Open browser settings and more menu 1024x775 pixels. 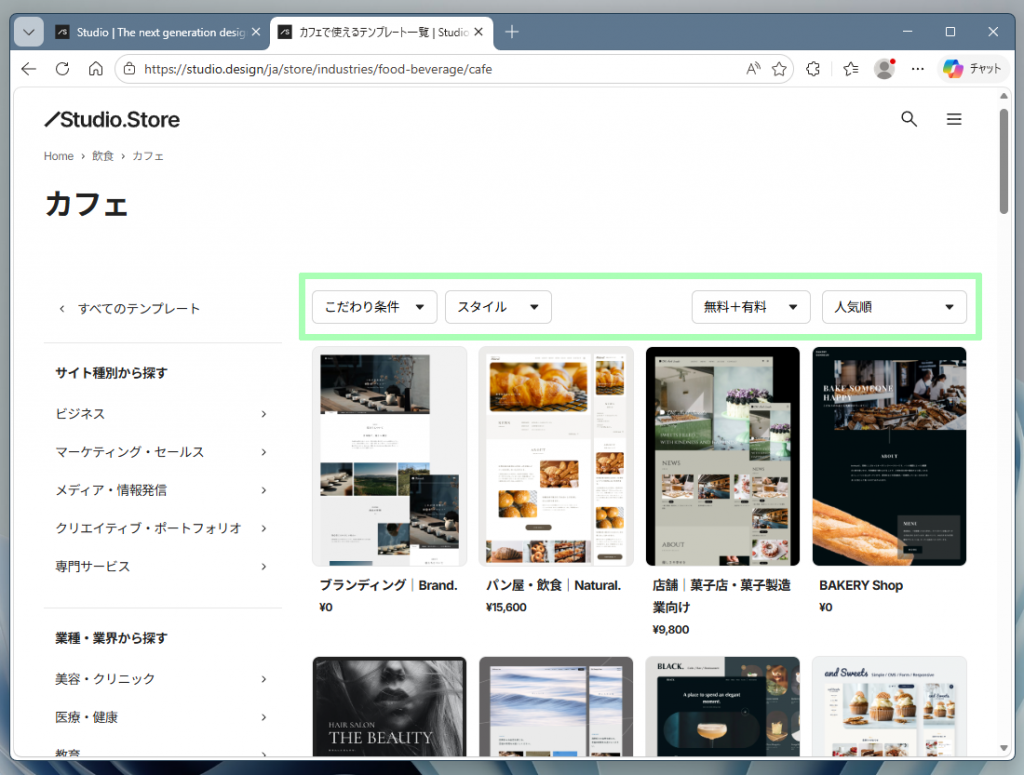coord(918,69)
